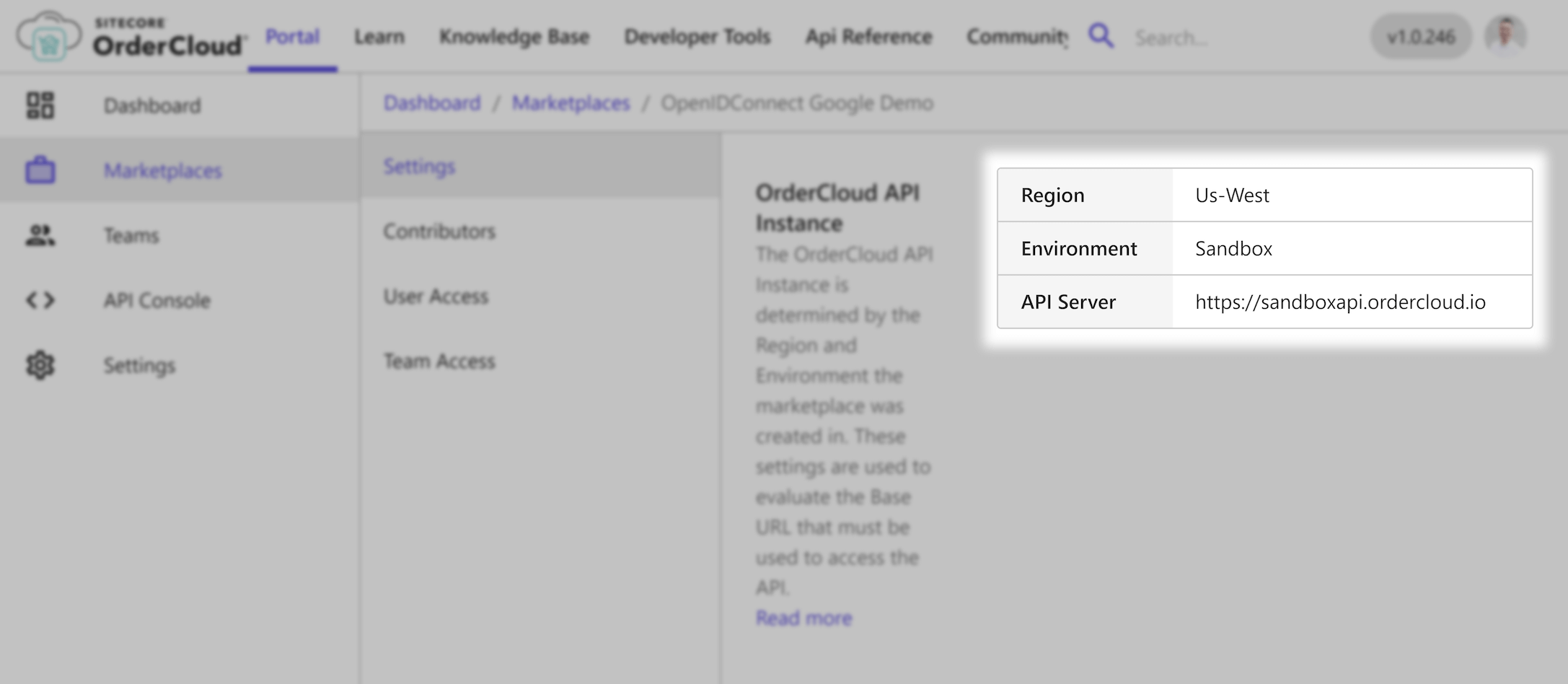Click the https://sandboxapi.ordercloud.io API server value

1340,302
